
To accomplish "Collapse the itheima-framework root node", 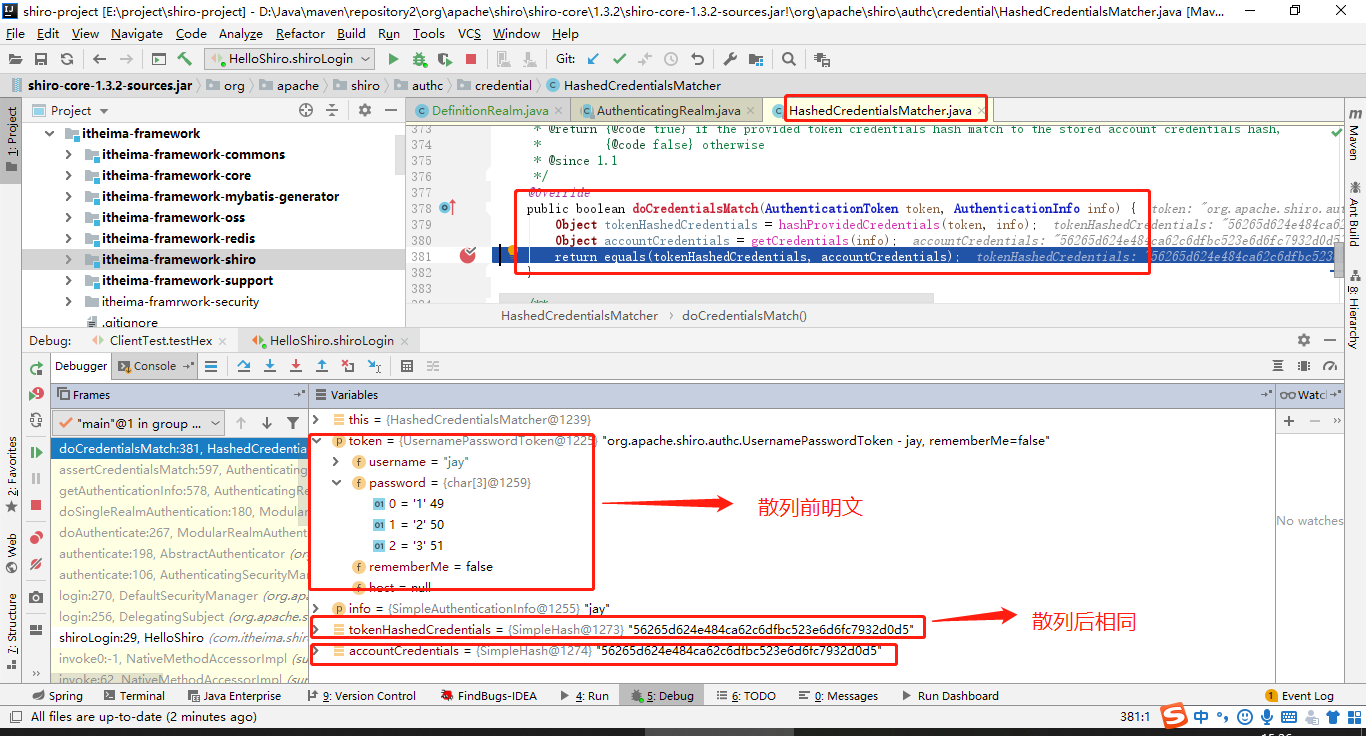I will click(x=49, y=134).
